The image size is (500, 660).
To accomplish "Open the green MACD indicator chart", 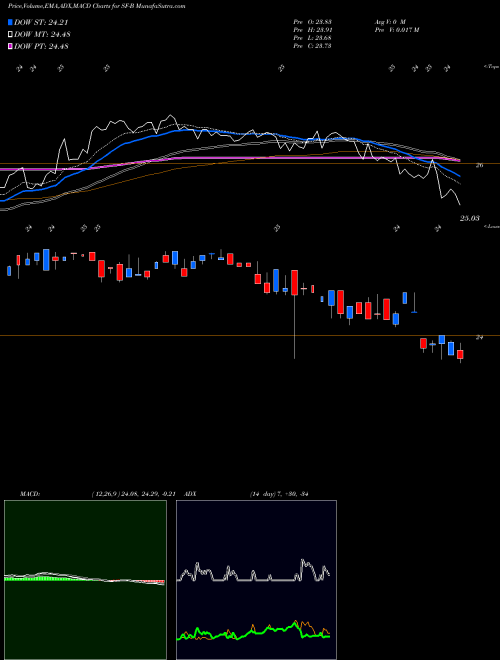I will coord(85,580).
